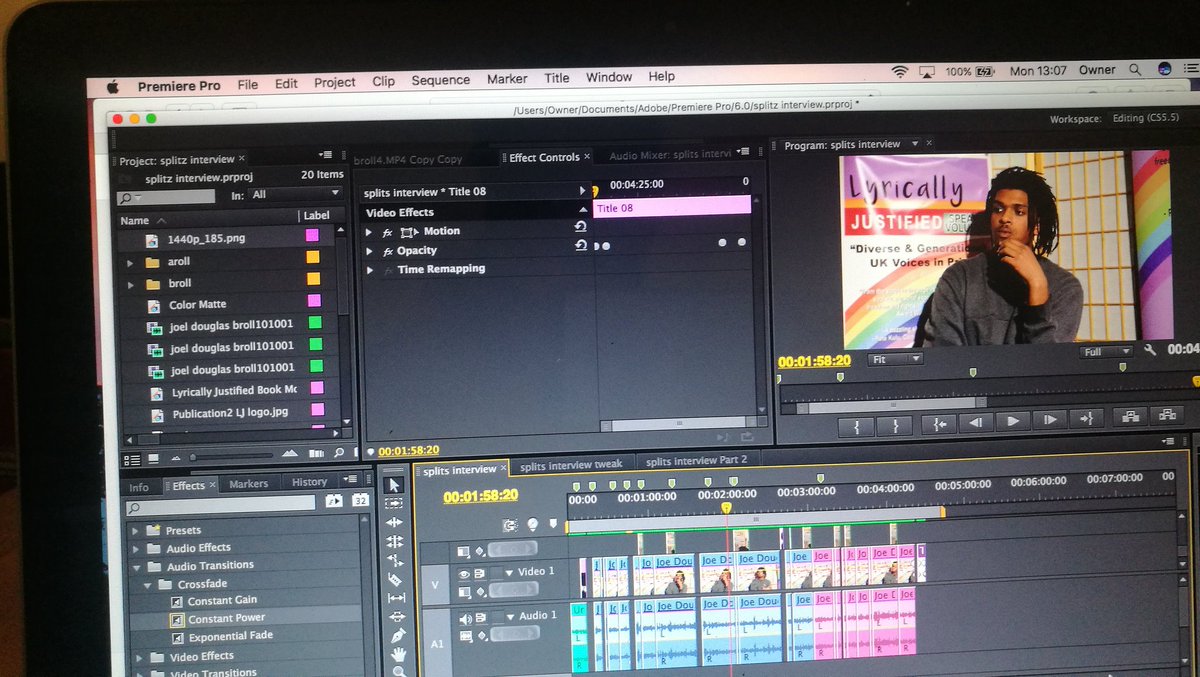Click Go to In point button
The height and width of the screenshot is (677, 1200).
939,423
